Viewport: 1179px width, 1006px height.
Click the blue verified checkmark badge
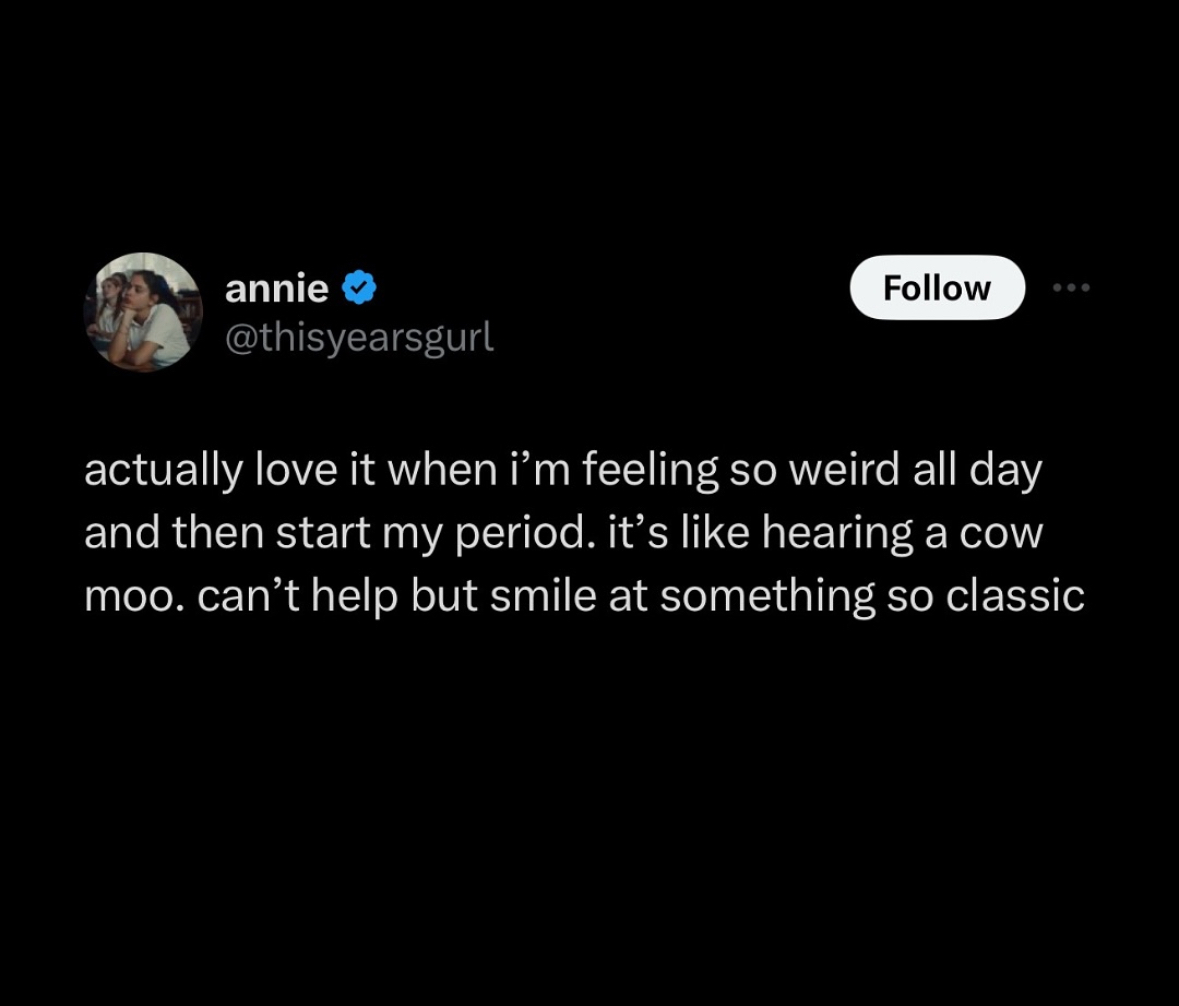coord(359,287)
